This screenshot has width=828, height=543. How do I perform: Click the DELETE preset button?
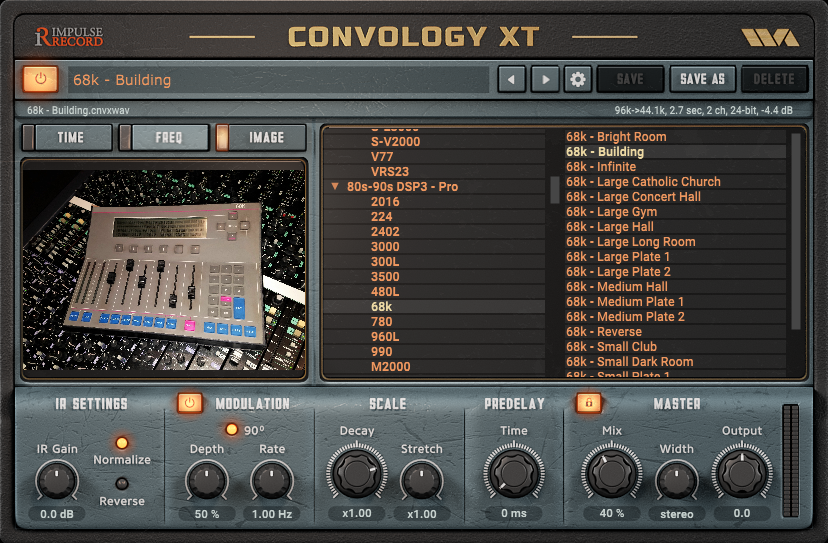pyautogui.click(x=774, y=79)
